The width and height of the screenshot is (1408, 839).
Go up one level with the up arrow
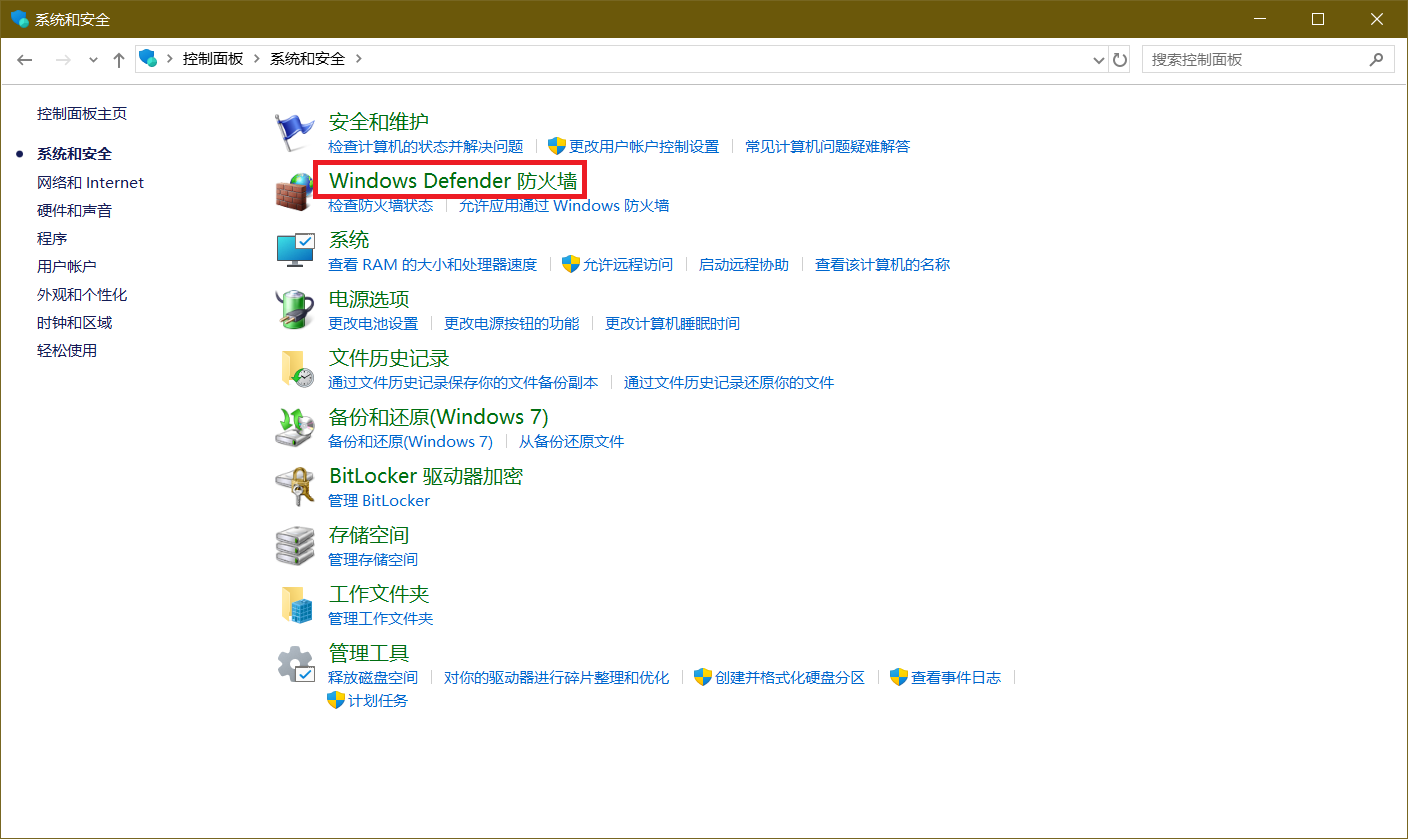click(x=119, y=60)
